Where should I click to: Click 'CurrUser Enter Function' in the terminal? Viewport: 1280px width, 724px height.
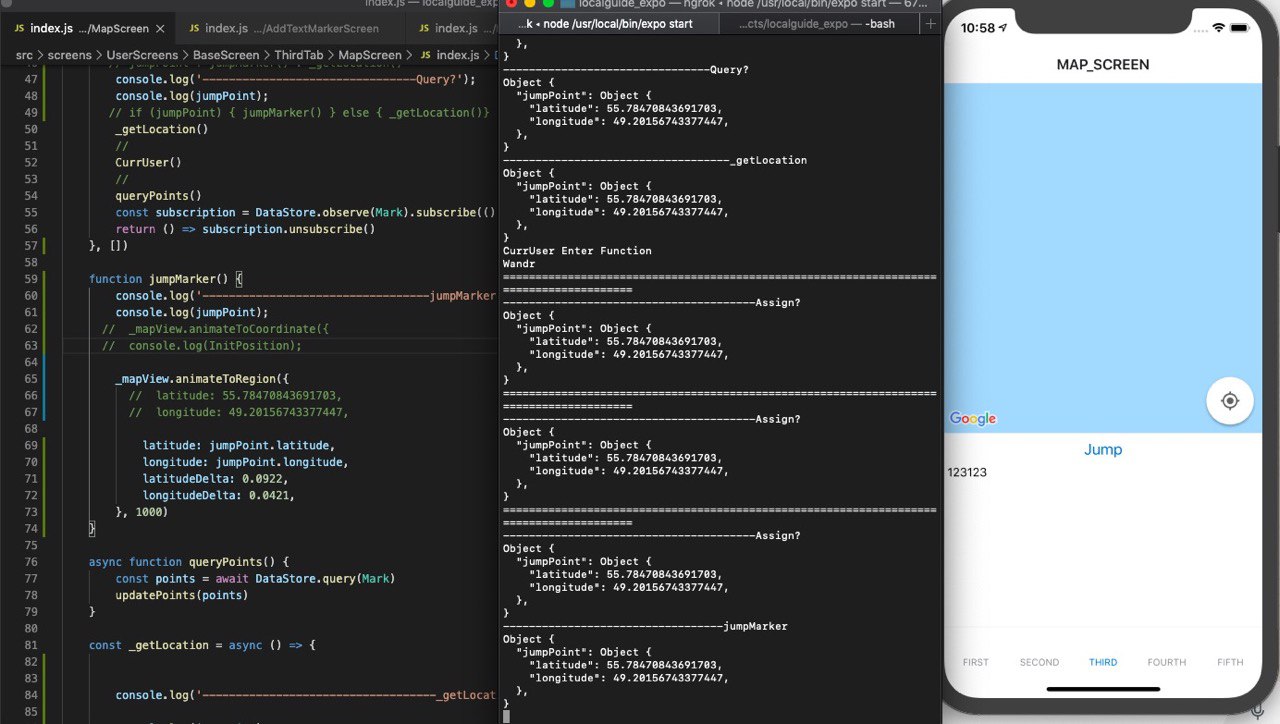(x=577, y=251)
